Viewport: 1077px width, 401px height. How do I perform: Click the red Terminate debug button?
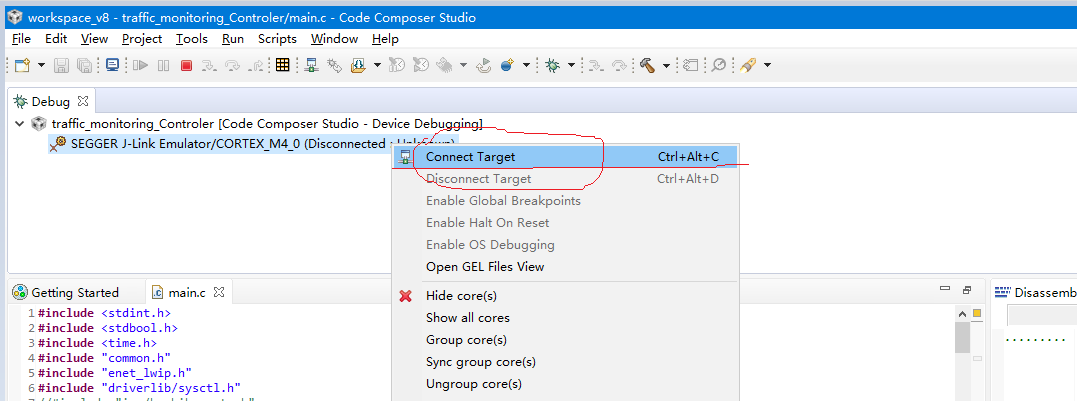[186, 65]
